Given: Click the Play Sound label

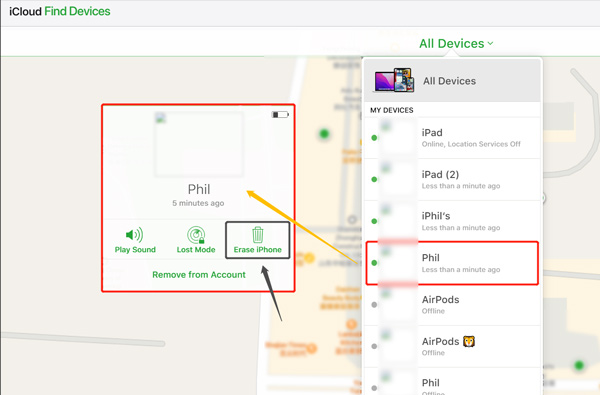Looking at the screenshot, I should click(135, 250).
